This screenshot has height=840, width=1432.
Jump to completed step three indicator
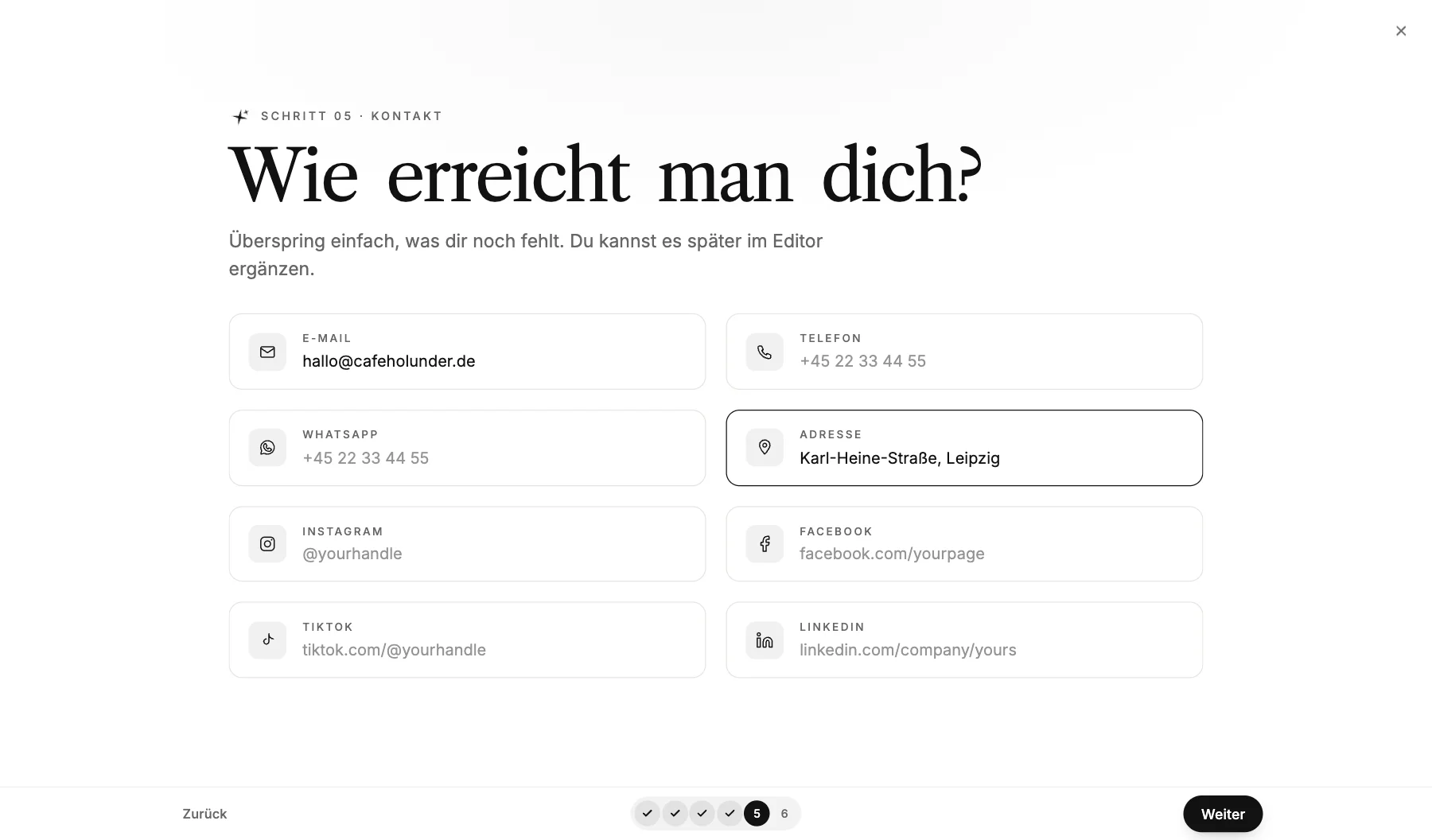tap(702, 813)
